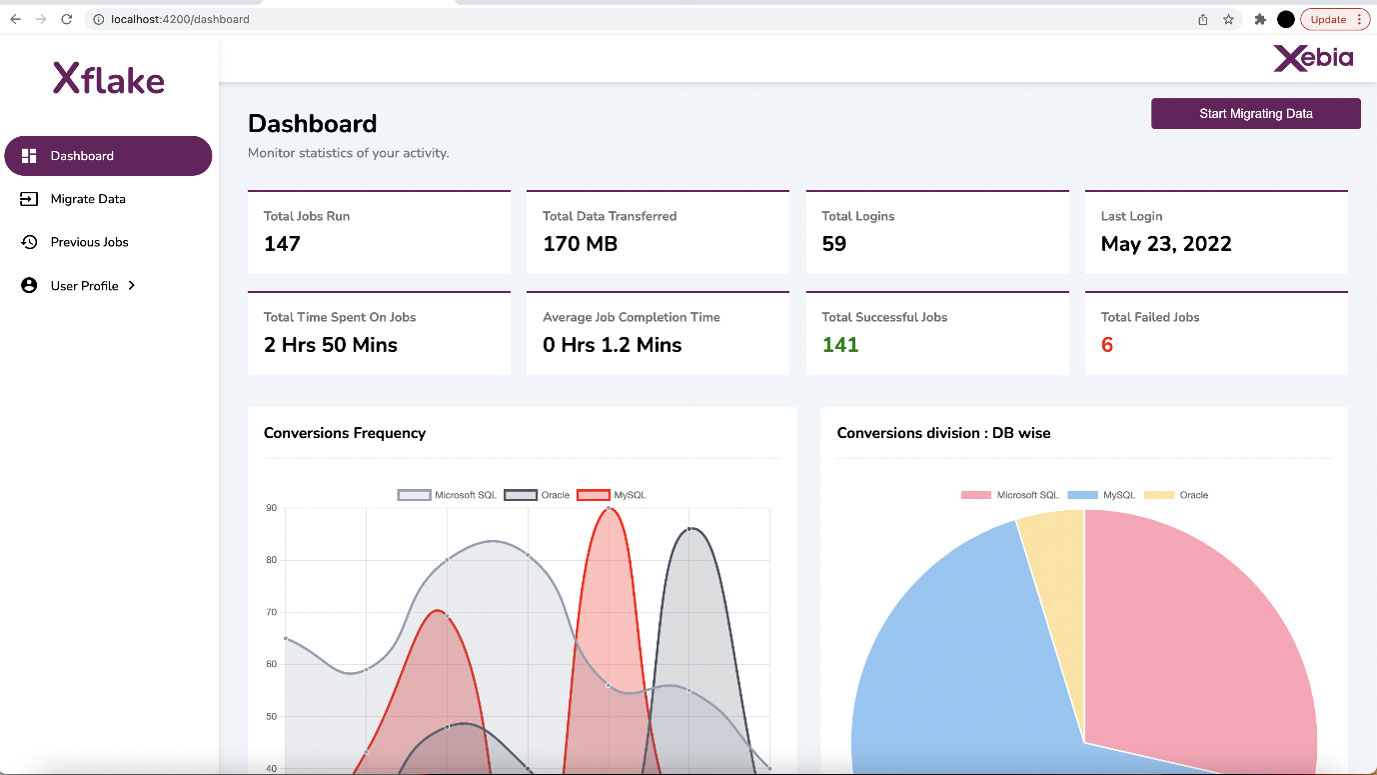The width and height of the screenshot is (1377, 775).
Task: Click '2 Hrs 50 Mins' time value
Action: pos(331,345)
